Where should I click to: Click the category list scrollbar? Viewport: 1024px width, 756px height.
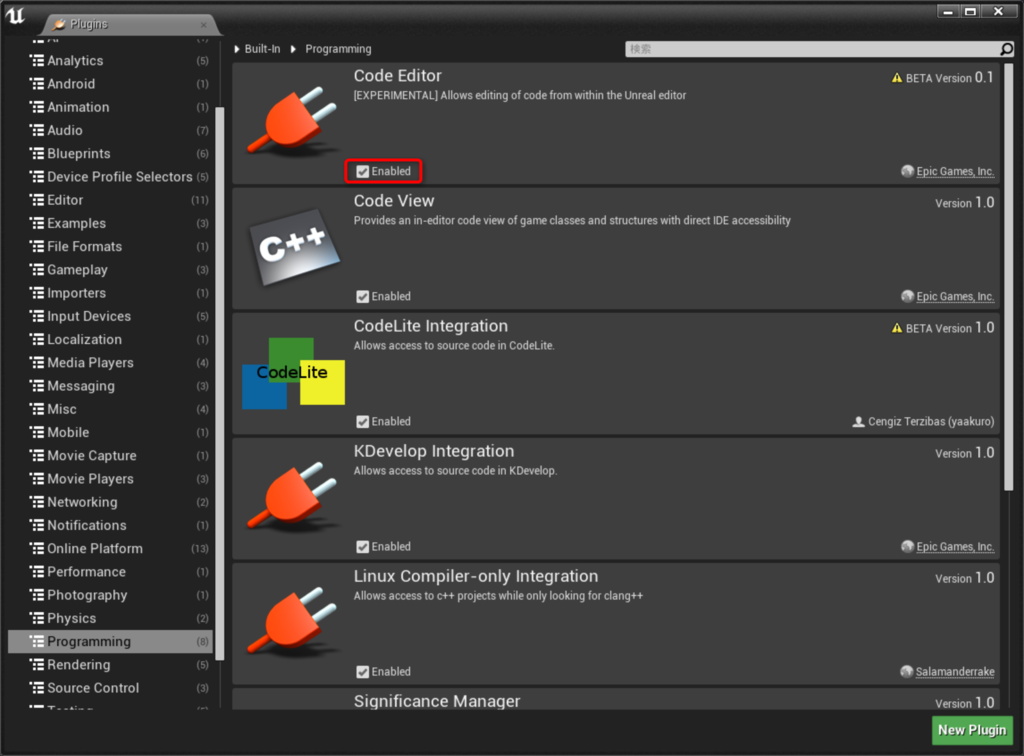219,383
